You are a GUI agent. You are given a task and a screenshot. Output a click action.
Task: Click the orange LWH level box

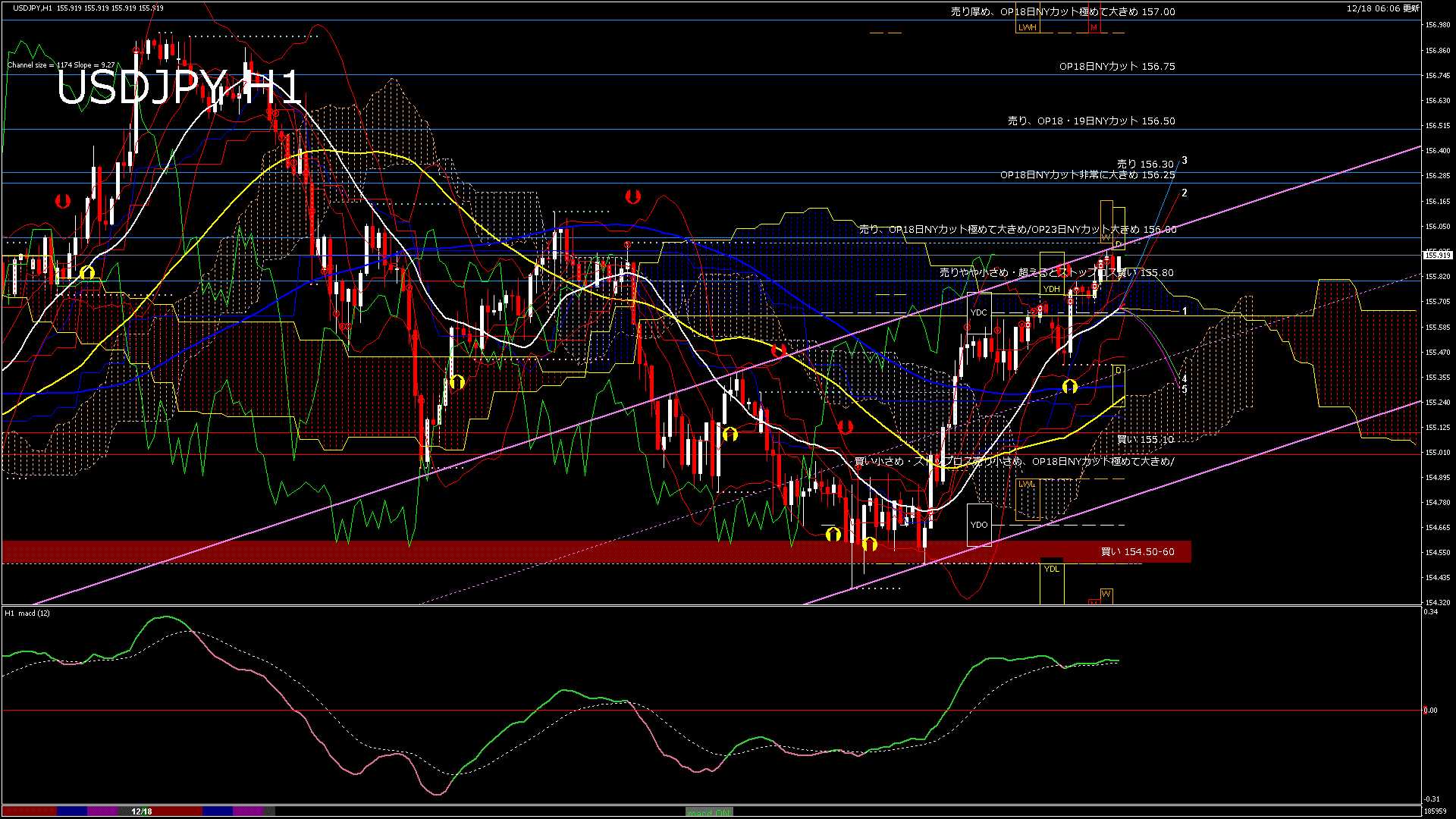pyautogui.click(x=1027, y=27)
